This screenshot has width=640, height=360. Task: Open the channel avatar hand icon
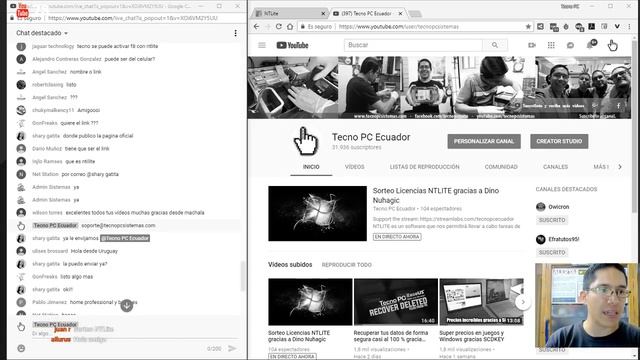(x=306, y=141)
